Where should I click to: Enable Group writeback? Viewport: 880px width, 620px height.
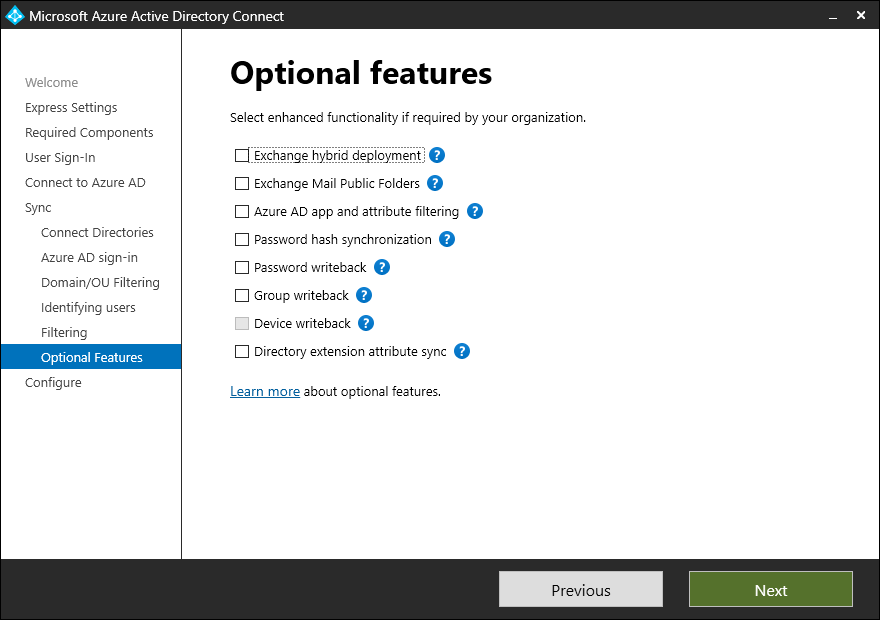coord(241,295)
